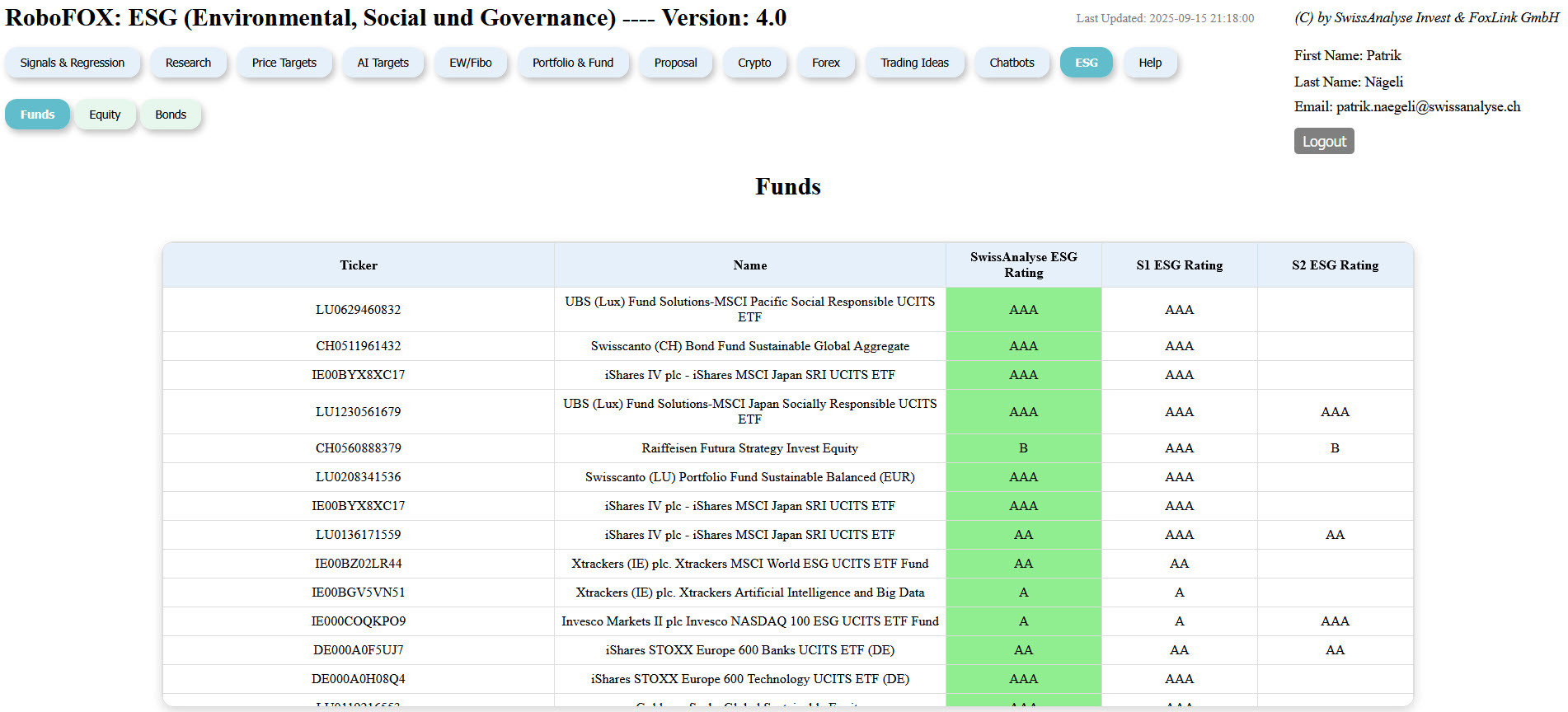
Task: Click the Logout button
Action: tap(1324, 141)
